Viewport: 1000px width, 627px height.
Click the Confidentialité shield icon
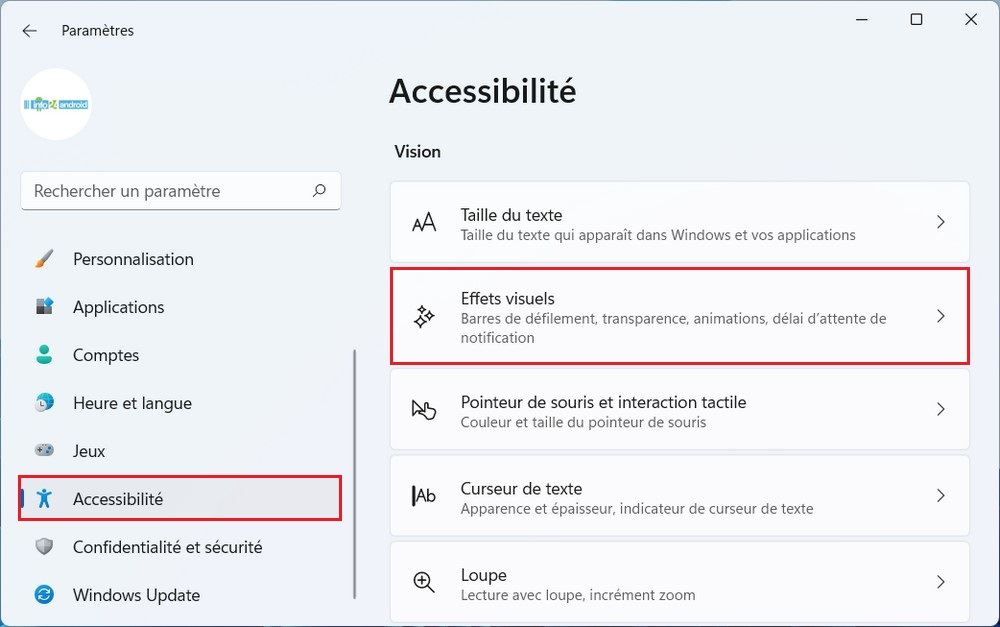[x=44, y=547]
